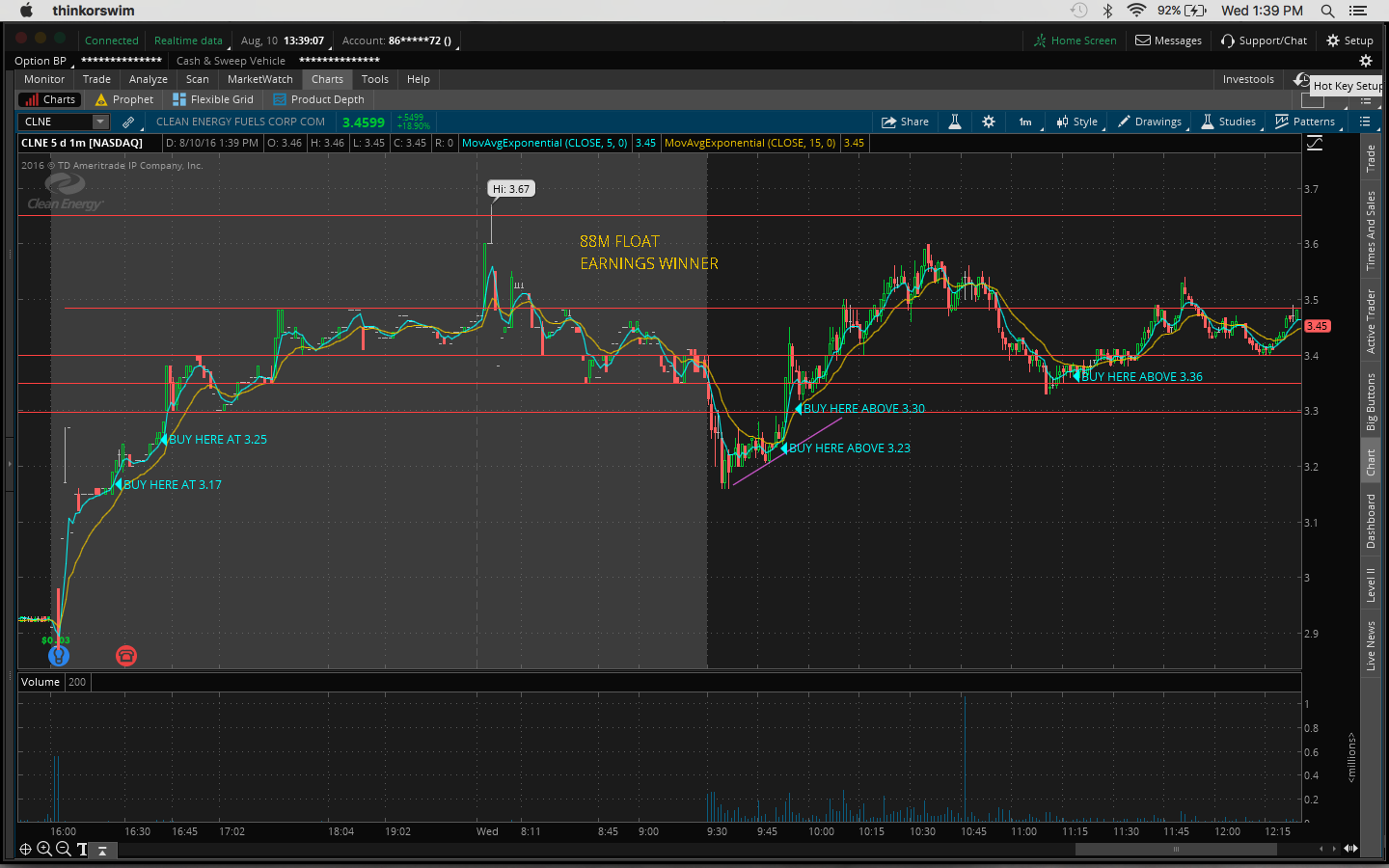Screen dimensions: 1389x868
Task: Open the thinkScript flask icon
Action: click(955, 122)
